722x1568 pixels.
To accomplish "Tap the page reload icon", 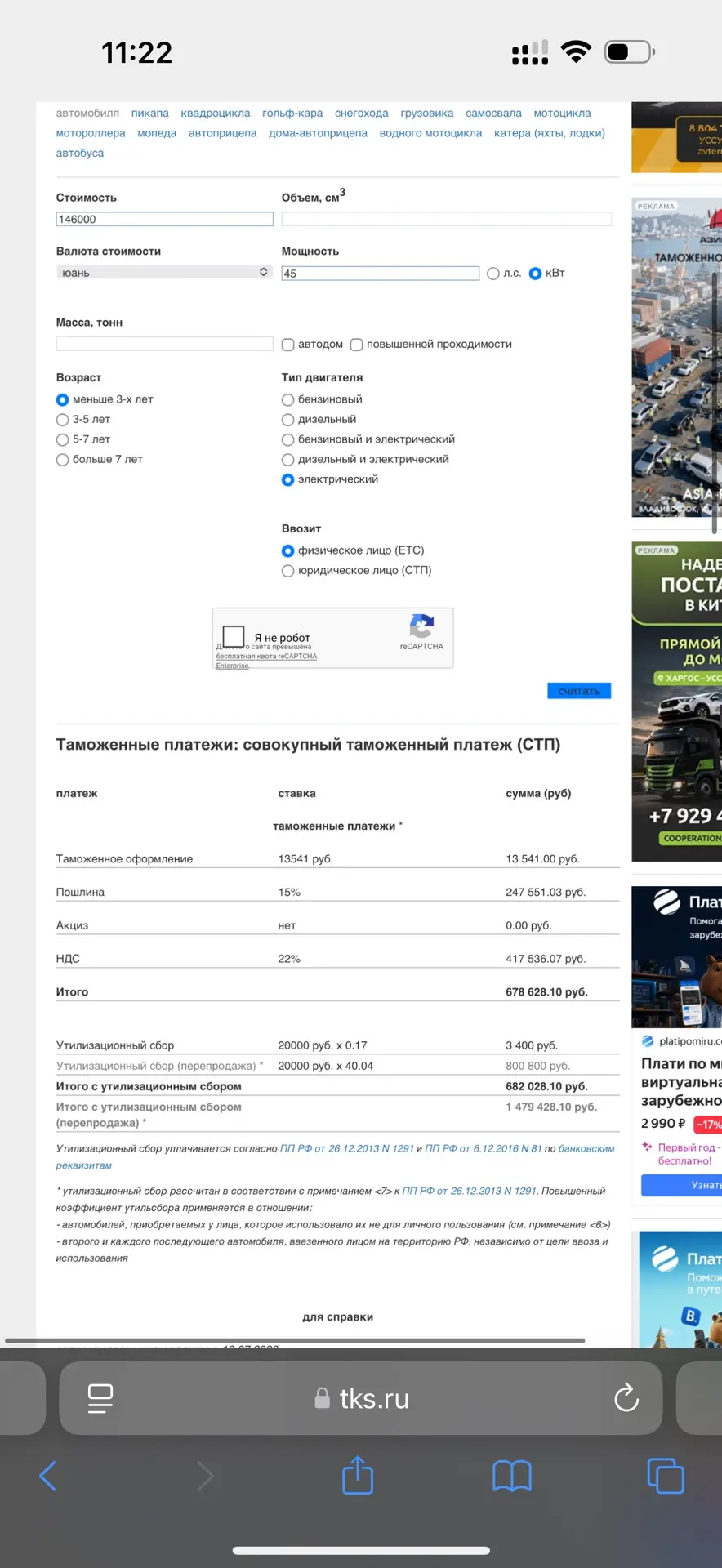I will click(x=626, y=1397).
